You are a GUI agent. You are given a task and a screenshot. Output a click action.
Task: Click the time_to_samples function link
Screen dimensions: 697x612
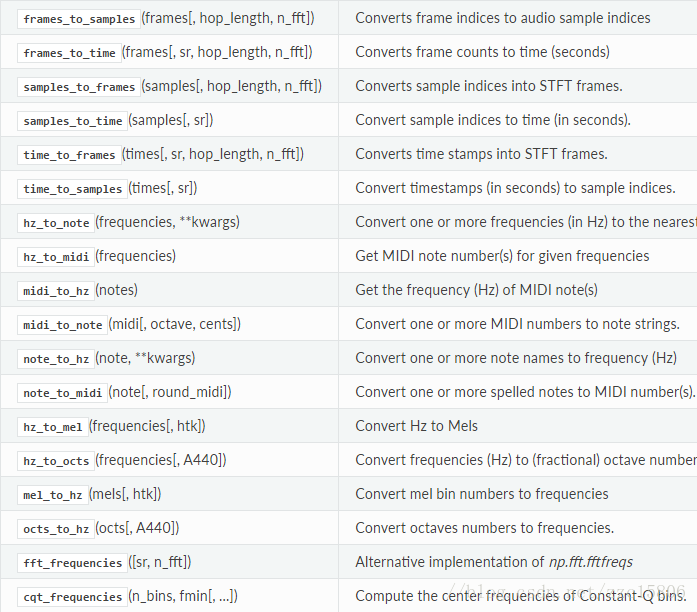[x=73, y=189]
